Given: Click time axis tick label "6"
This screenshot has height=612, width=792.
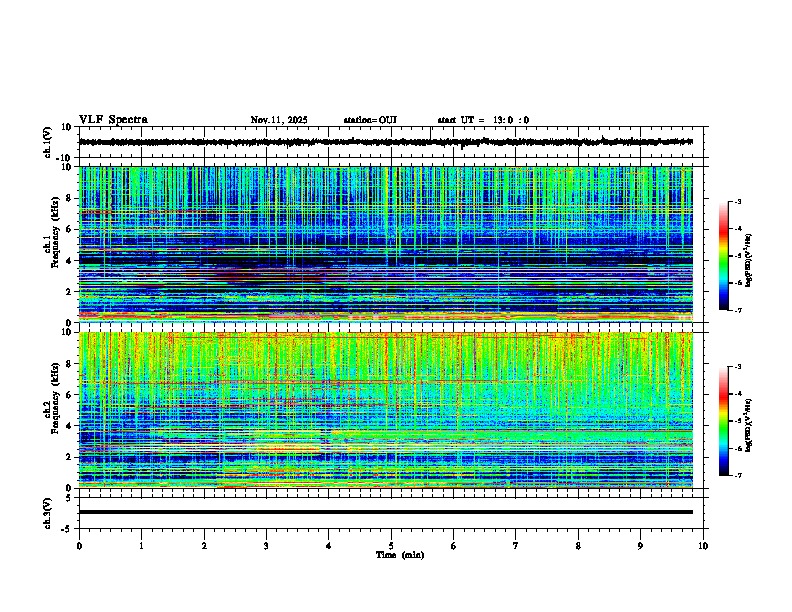Looking at the screenshot, I should (x=454, y=546).
